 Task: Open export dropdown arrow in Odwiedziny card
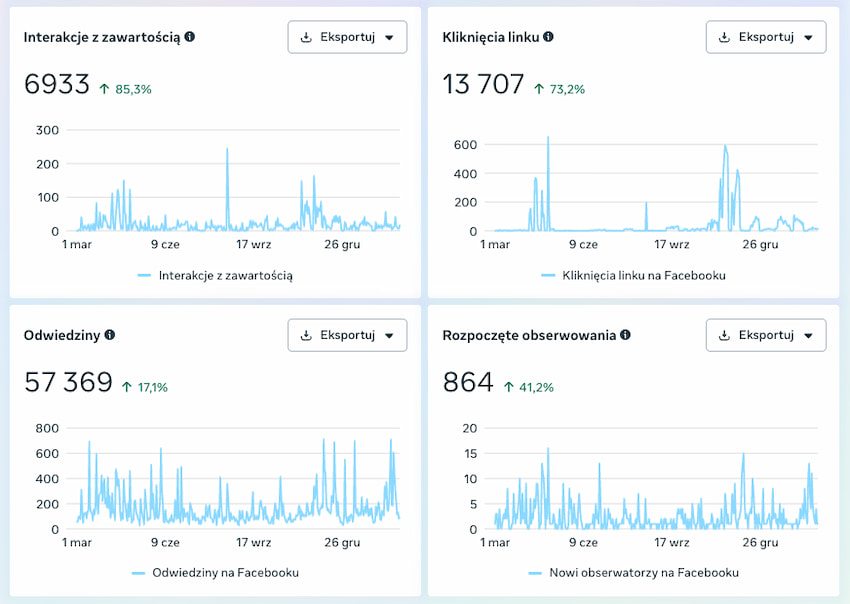pyautogui.click(x=389, y=335)
